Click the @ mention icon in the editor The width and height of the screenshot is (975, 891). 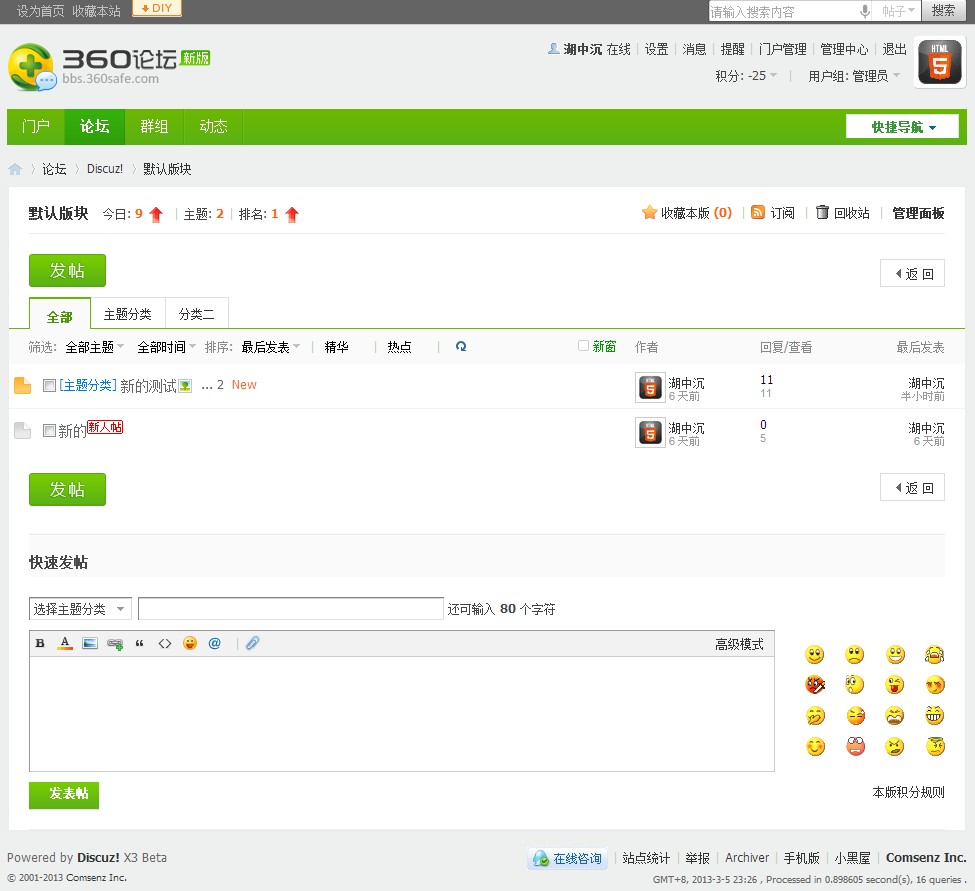tap(215, 644)
